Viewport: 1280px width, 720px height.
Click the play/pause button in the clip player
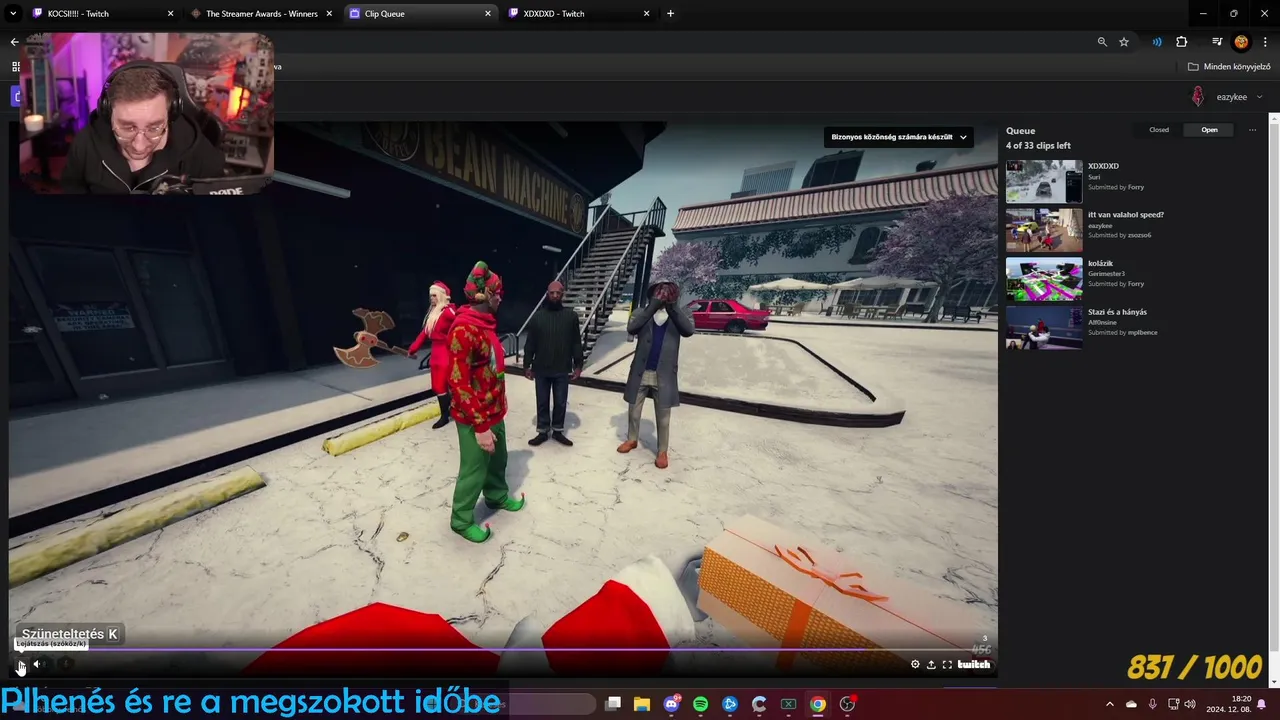(x=20, y=664)
